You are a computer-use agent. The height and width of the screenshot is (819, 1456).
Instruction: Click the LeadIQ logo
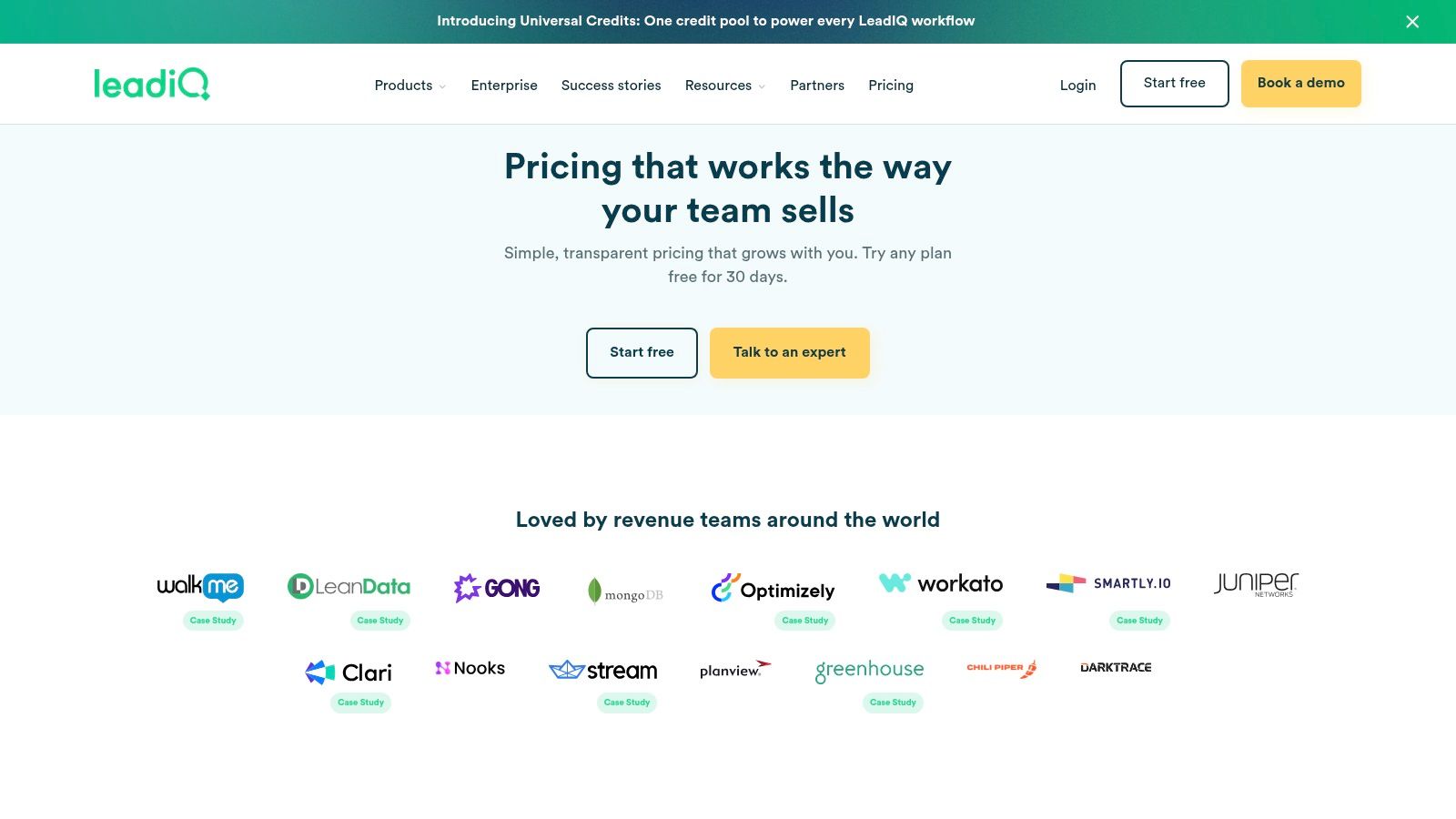[152, 84]
